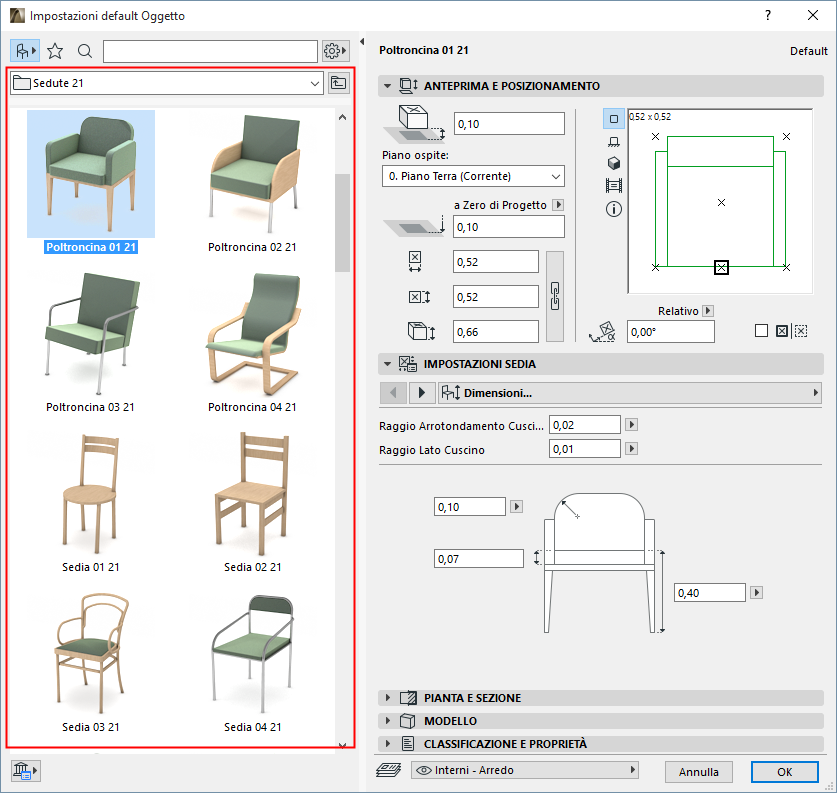Click the folder up-level icon

339,83
